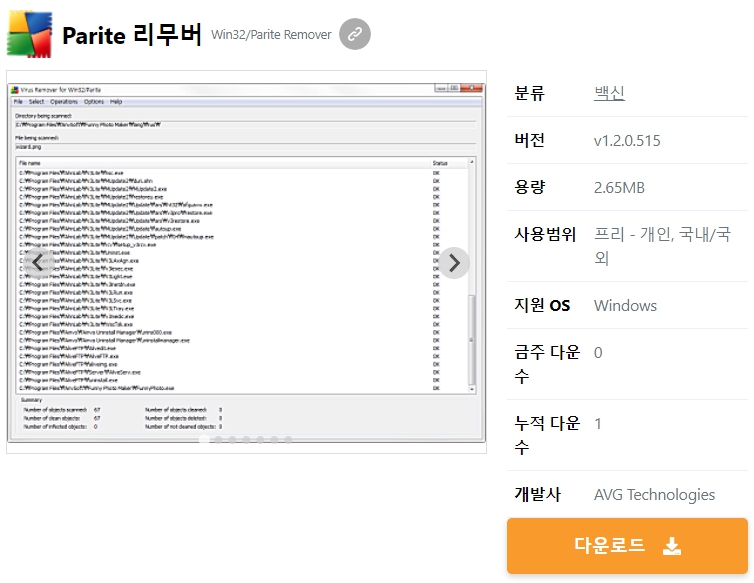Open the Virus Remover screenshot preview image

[246, 263]
